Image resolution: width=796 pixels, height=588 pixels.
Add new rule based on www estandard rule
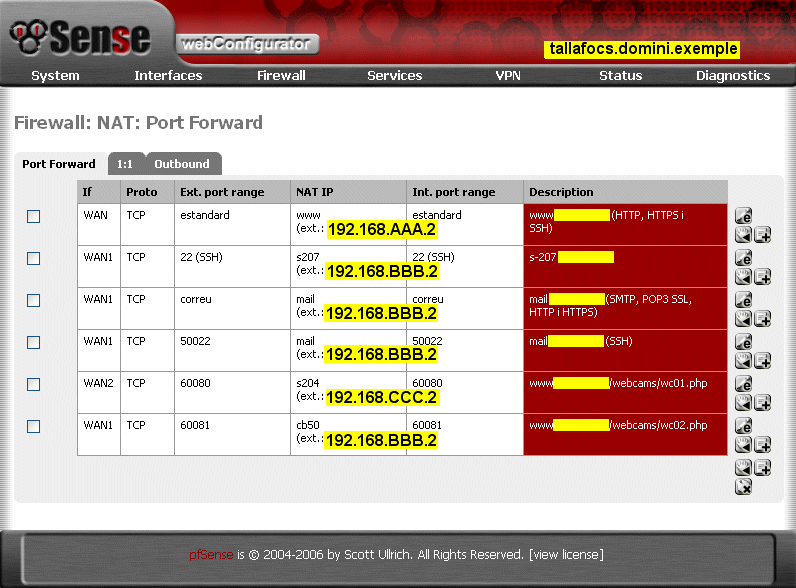point(762,235)
